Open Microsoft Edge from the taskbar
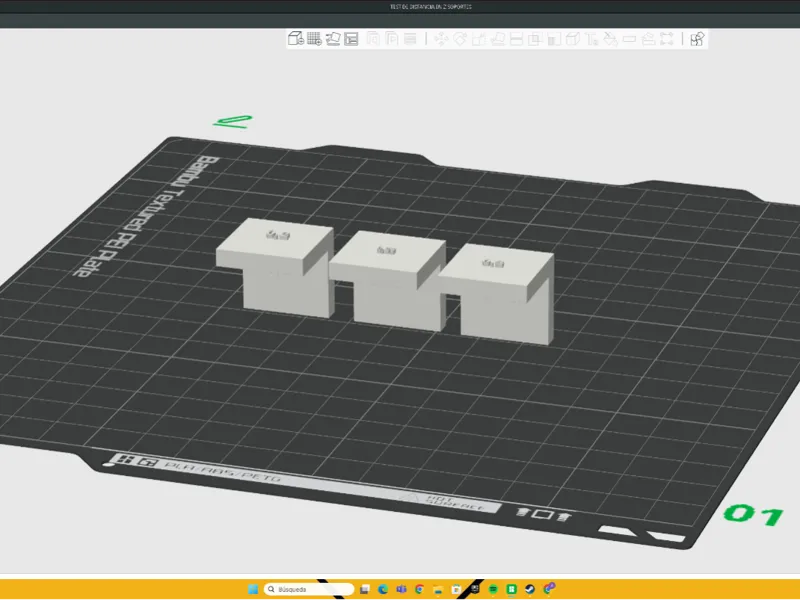The image size is (800, 600). (383, 589)
